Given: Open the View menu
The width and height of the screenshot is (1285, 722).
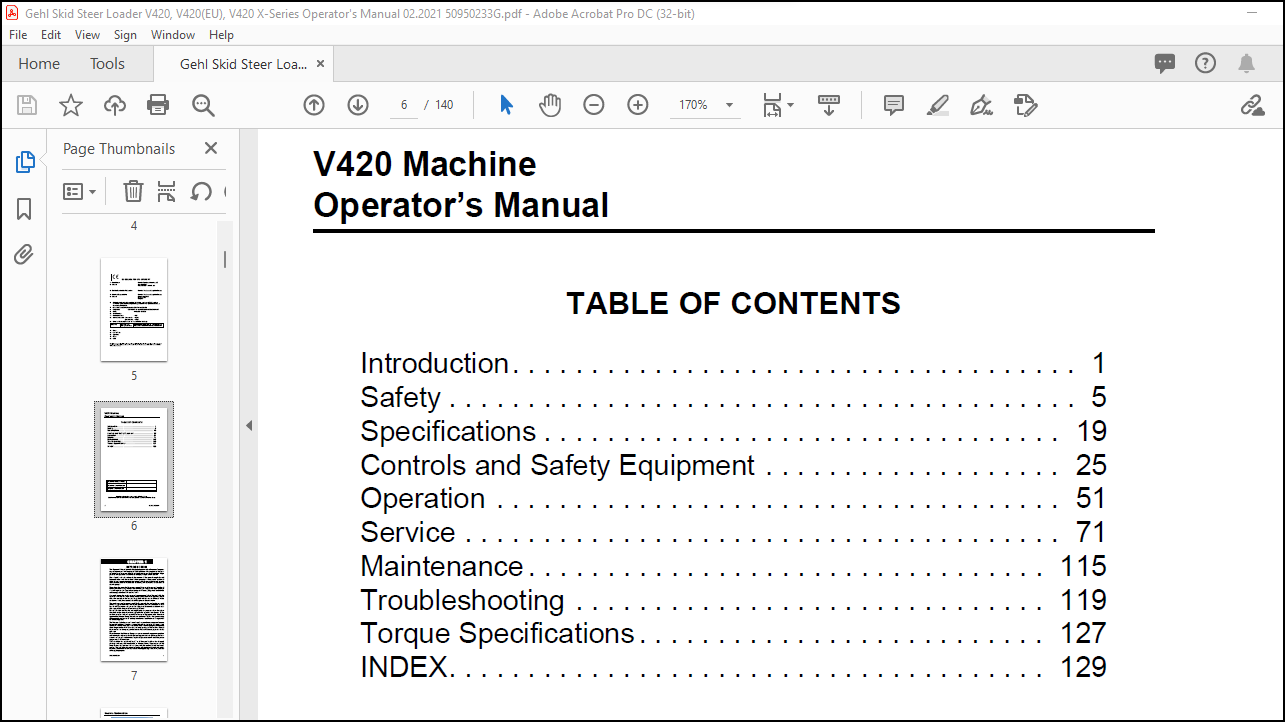Looking at the screenshot, I should (88, 34).
